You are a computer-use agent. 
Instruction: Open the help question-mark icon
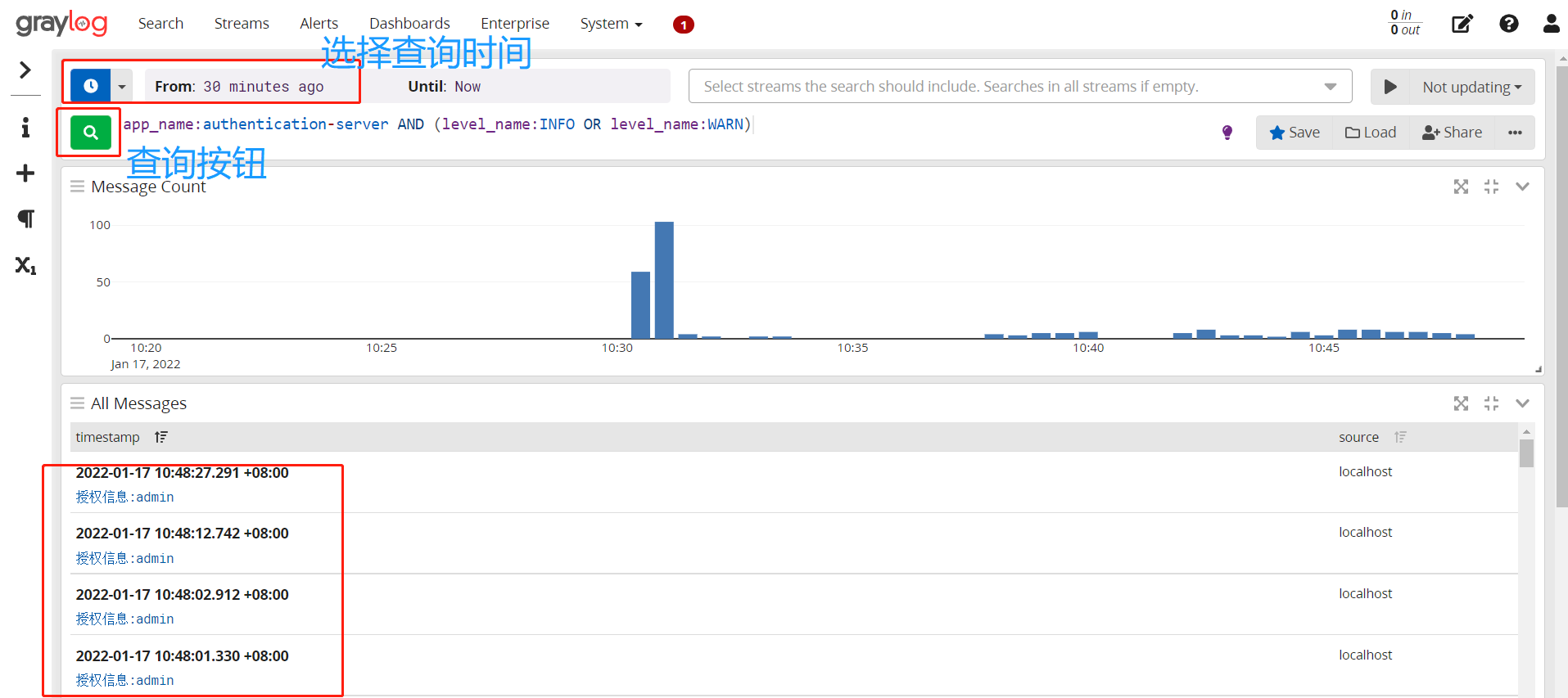tap(1509, 24)
